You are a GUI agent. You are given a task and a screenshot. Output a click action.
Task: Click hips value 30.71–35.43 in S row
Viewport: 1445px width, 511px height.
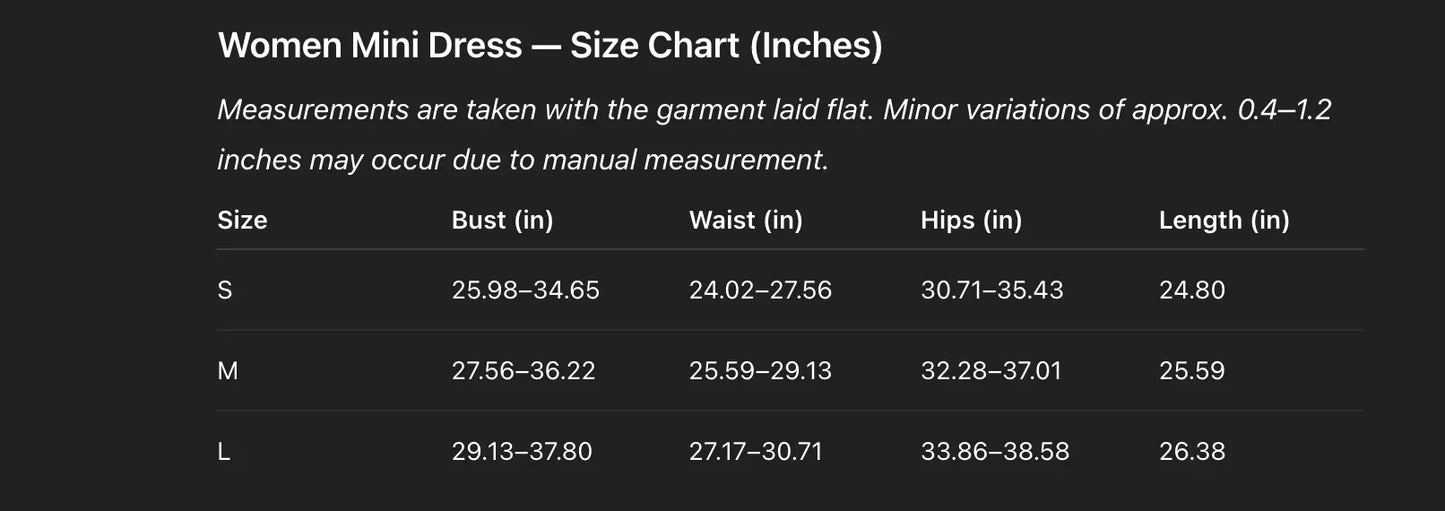coord(992,290)
